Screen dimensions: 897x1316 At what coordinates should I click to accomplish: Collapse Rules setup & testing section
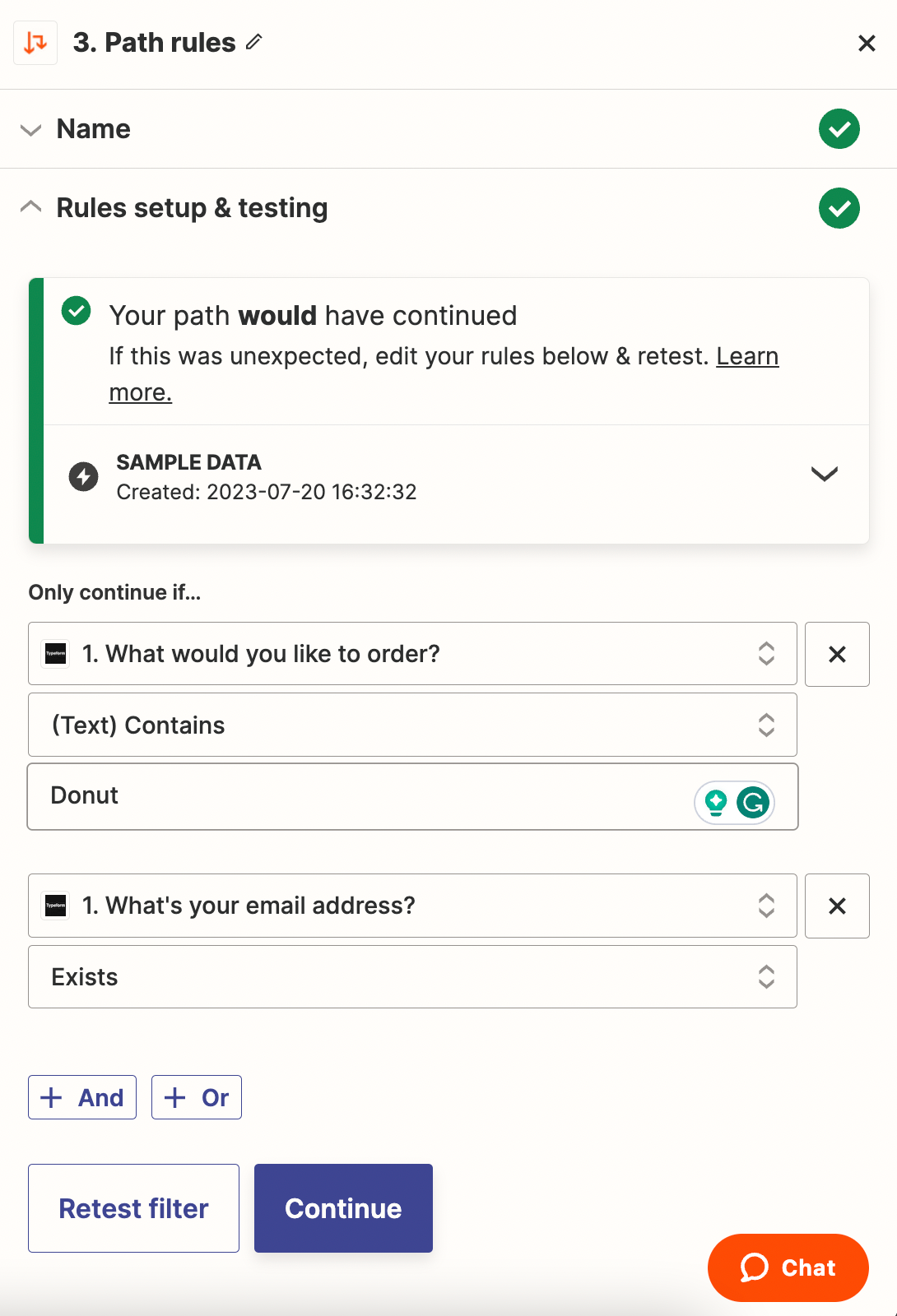click(31, 207)
